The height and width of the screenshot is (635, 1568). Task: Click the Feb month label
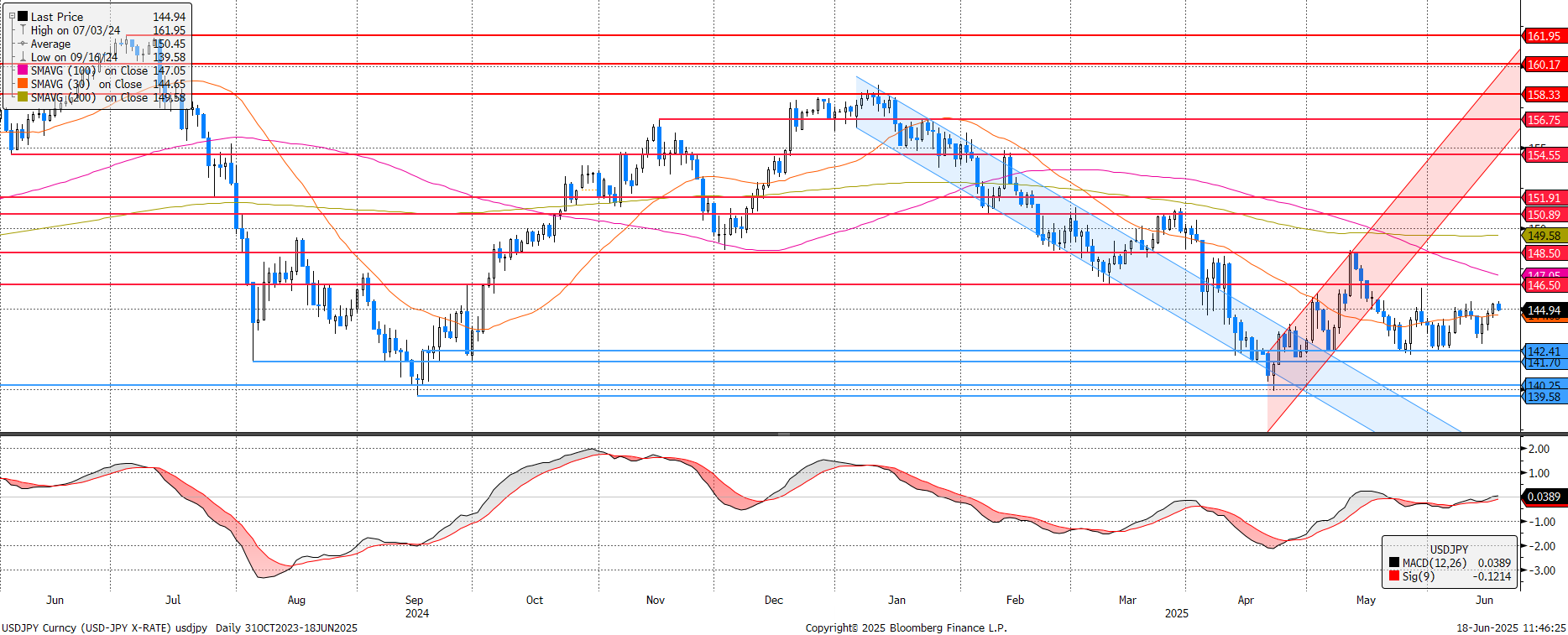point(1015,600)
